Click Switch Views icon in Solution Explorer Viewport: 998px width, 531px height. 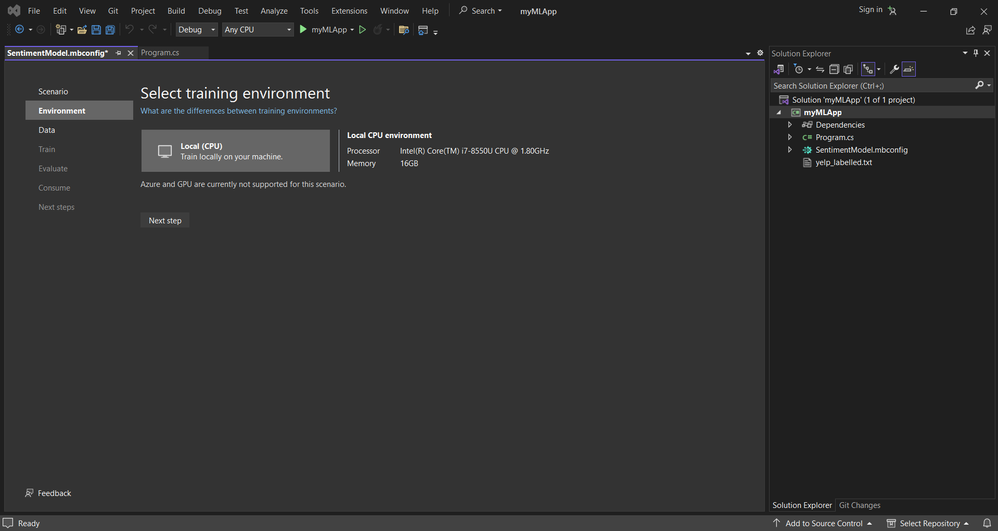click(779, 69)
